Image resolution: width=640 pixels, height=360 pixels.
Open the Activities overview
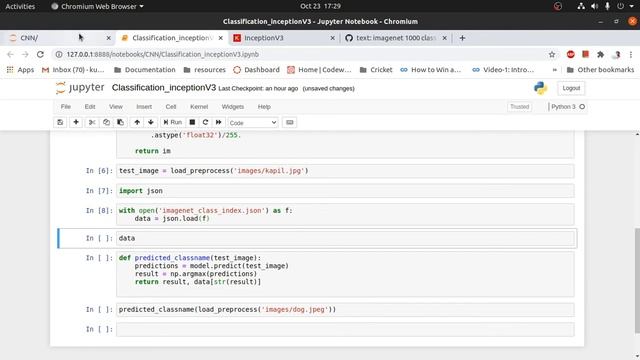[x=20, y=6]
